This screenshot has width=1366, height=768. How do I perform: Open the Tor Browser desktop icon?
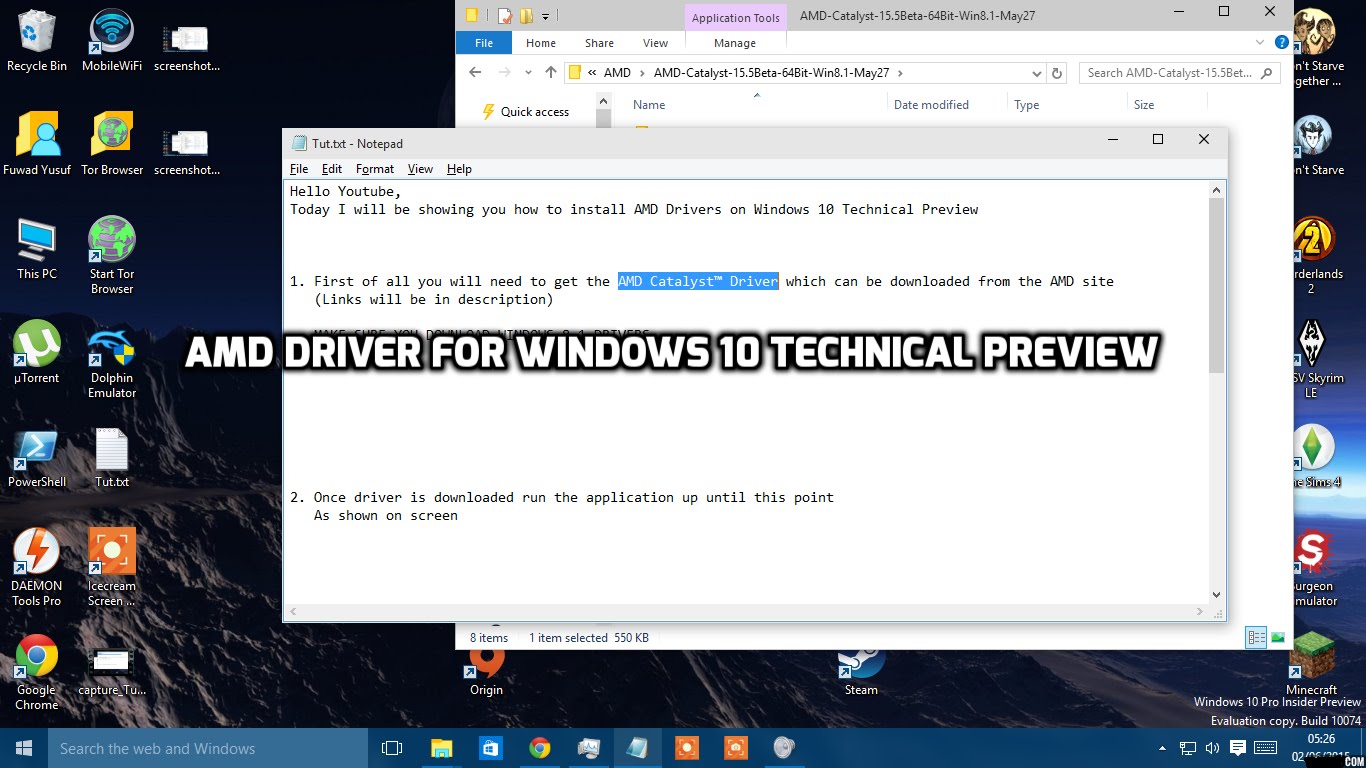tap(112, 144)
